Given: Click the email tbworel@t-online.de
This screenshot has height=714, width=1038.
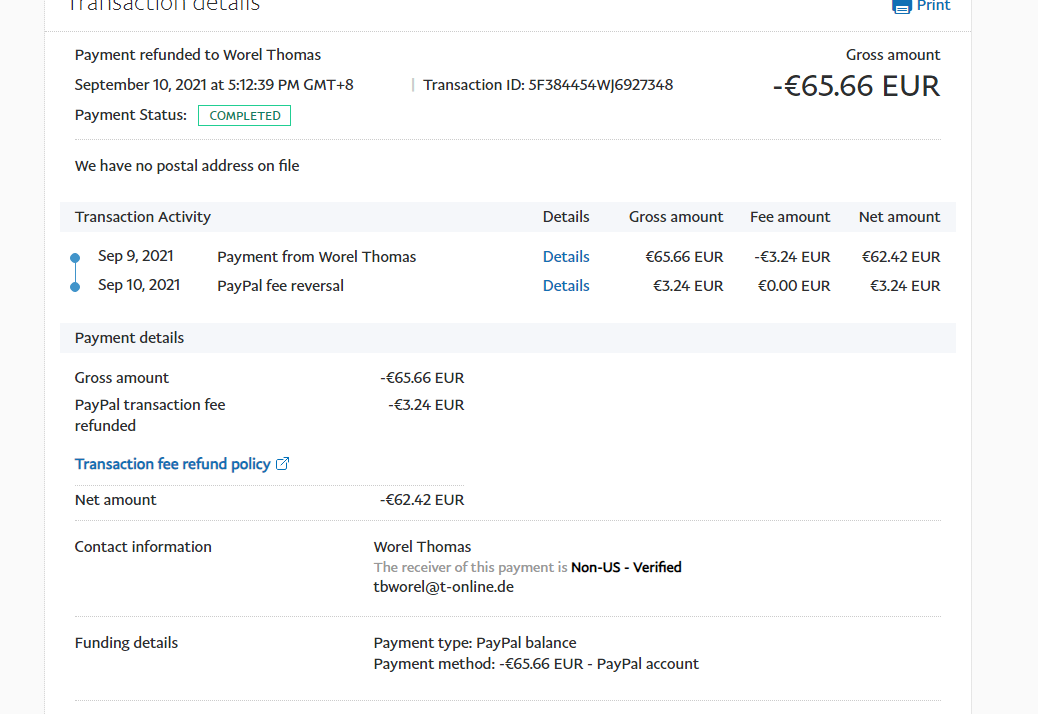Looking at the screenshot, I should pos(443,587).
